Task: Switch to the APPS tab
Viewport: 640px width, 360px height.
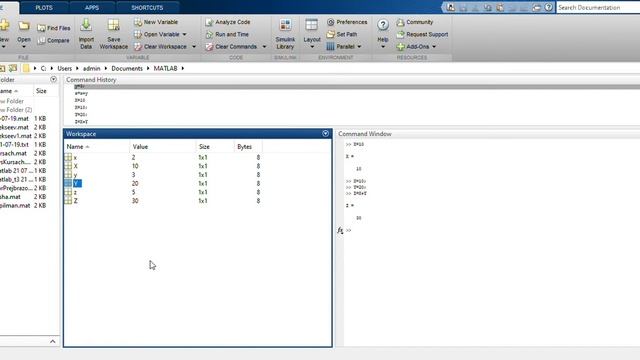Action: coord(92,8)
